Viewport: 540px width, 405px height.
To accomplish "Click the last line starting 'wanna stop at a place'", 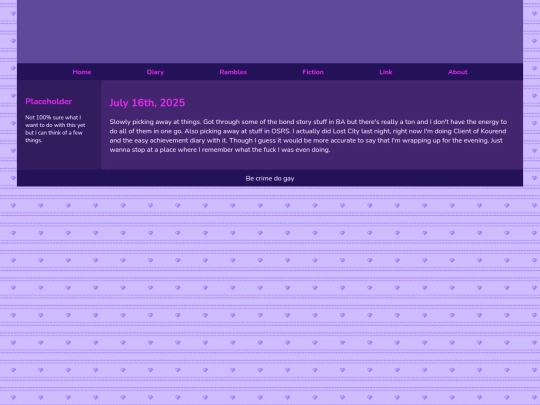I will (220, 150).
